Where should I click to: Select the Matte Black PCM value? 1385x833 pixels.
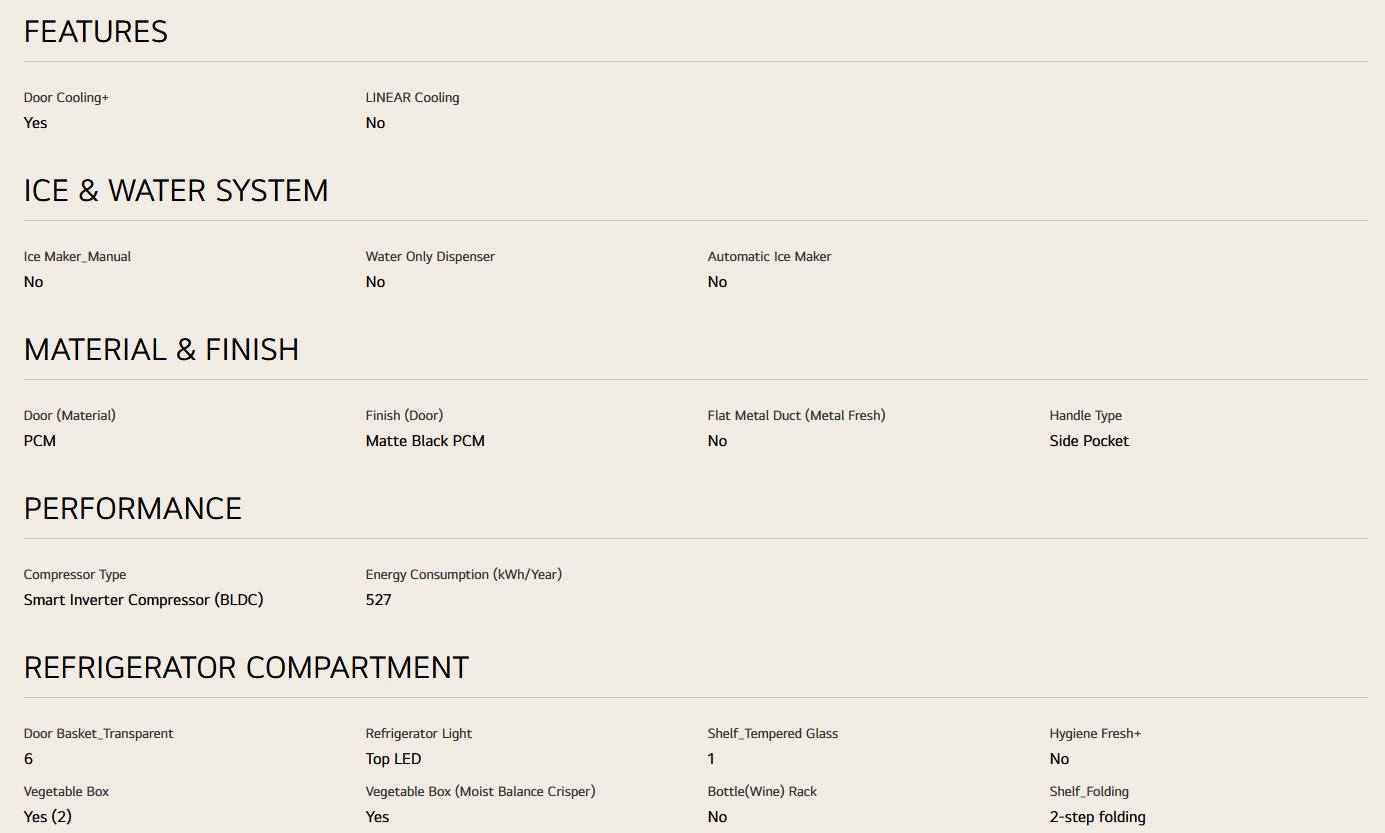(x=425, y=441)
